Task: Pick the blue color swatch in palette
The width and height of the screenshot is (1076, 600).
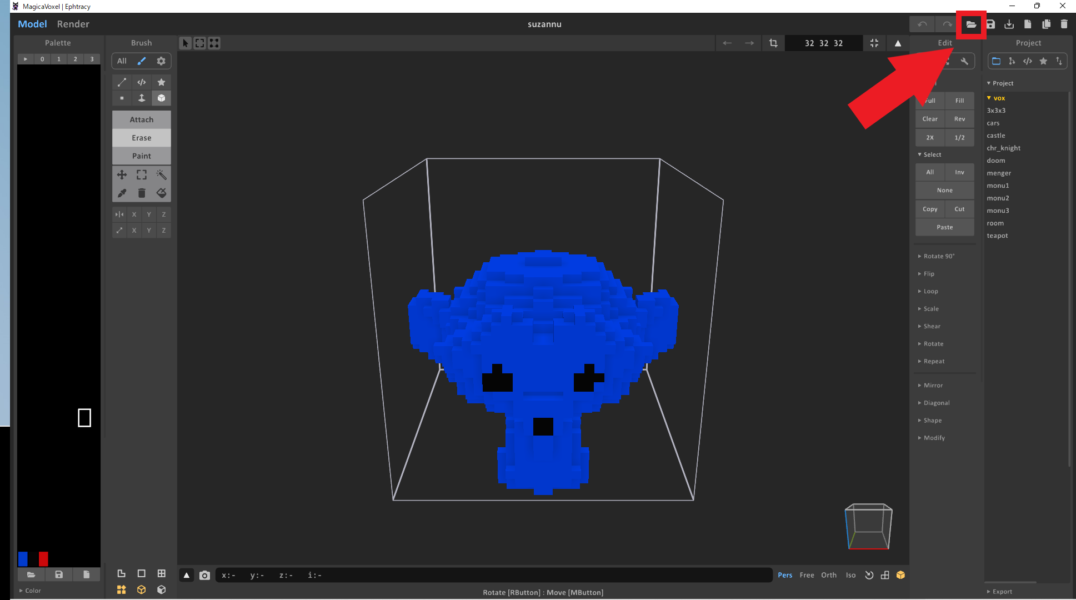Action: (x=23, y=558)
